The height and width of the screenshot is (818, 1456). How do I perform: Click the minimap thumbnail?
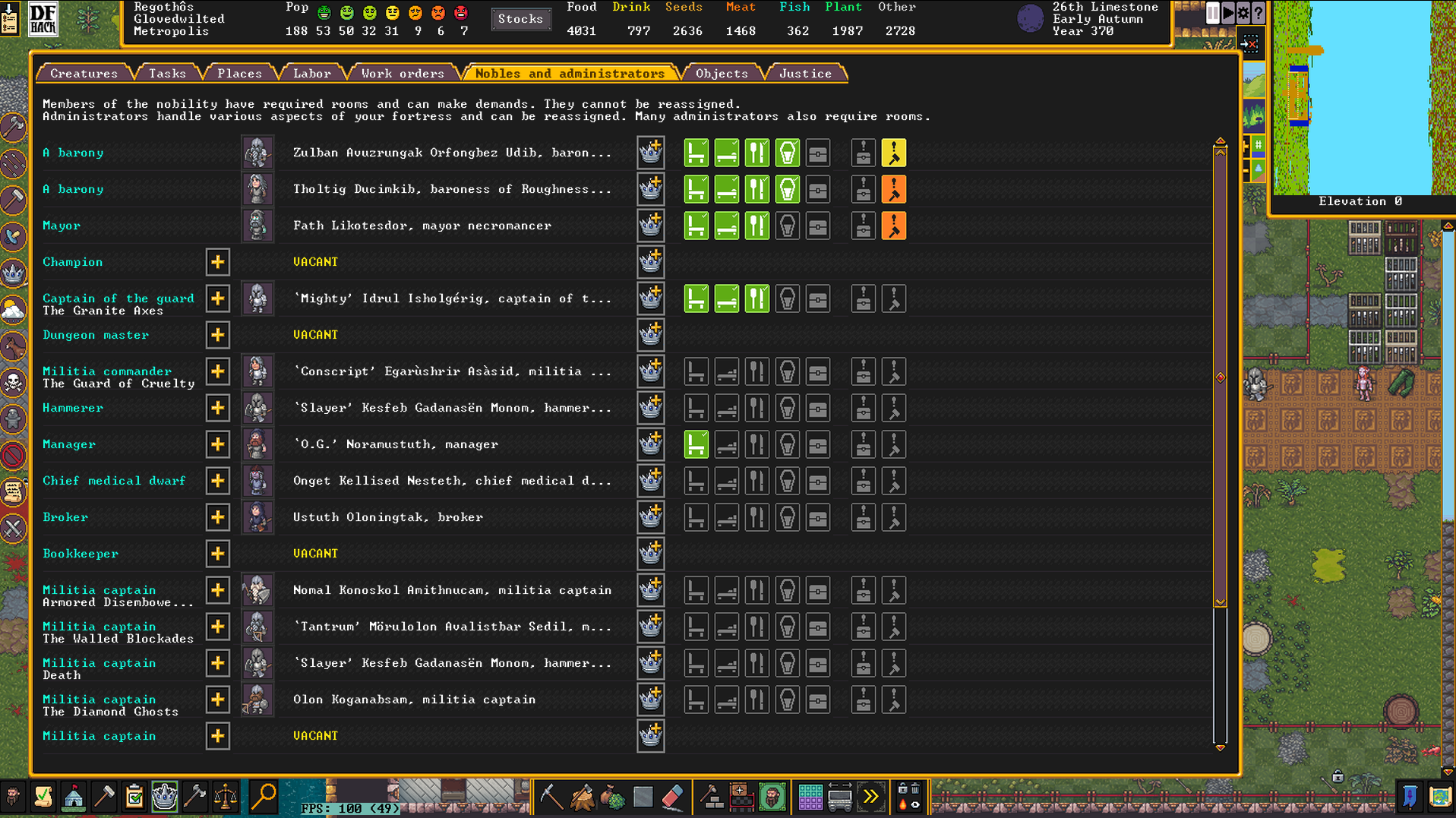(1364, 97)
